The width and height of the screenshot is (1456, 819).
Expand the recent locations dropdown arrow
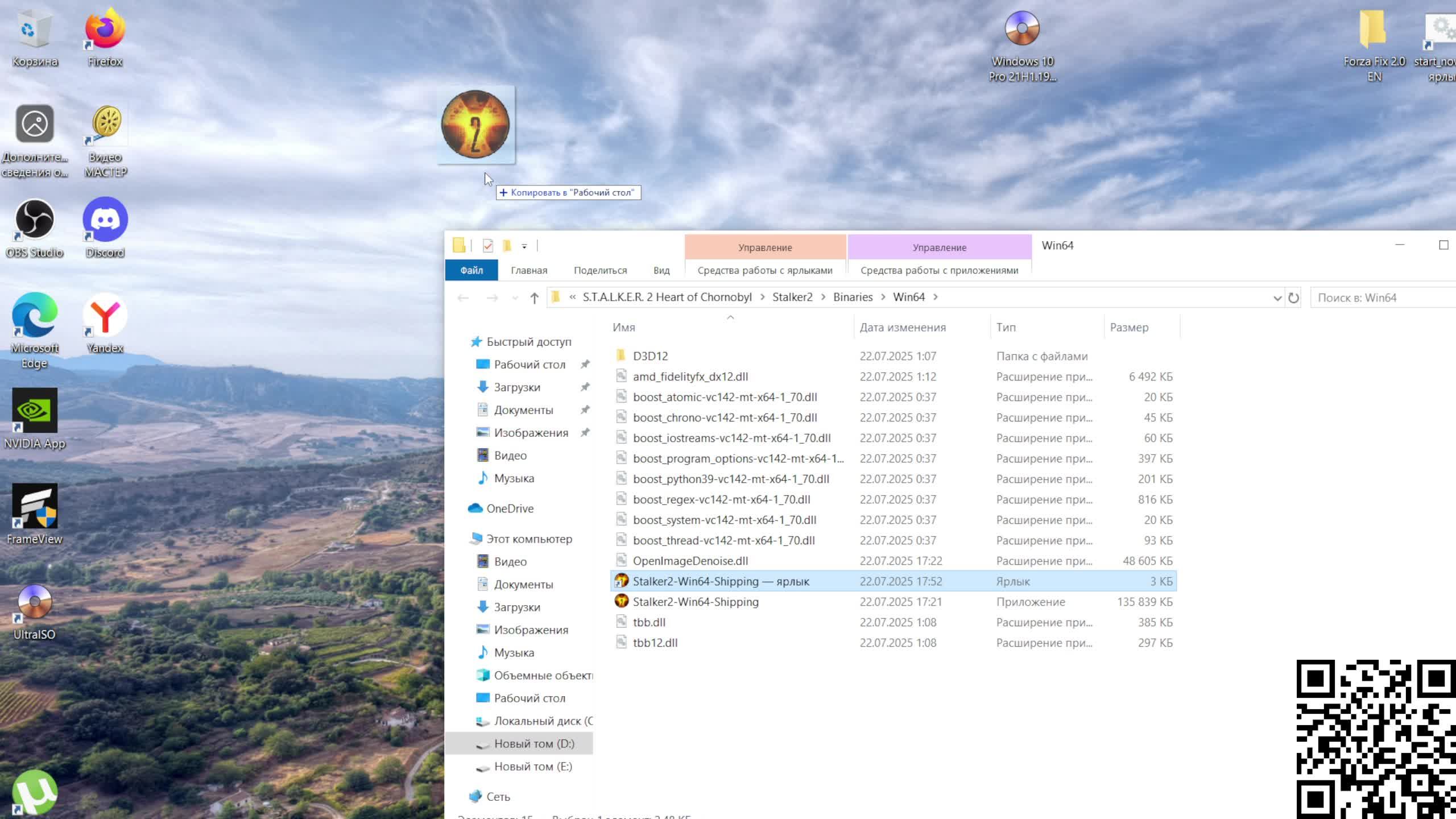(515, 297)
